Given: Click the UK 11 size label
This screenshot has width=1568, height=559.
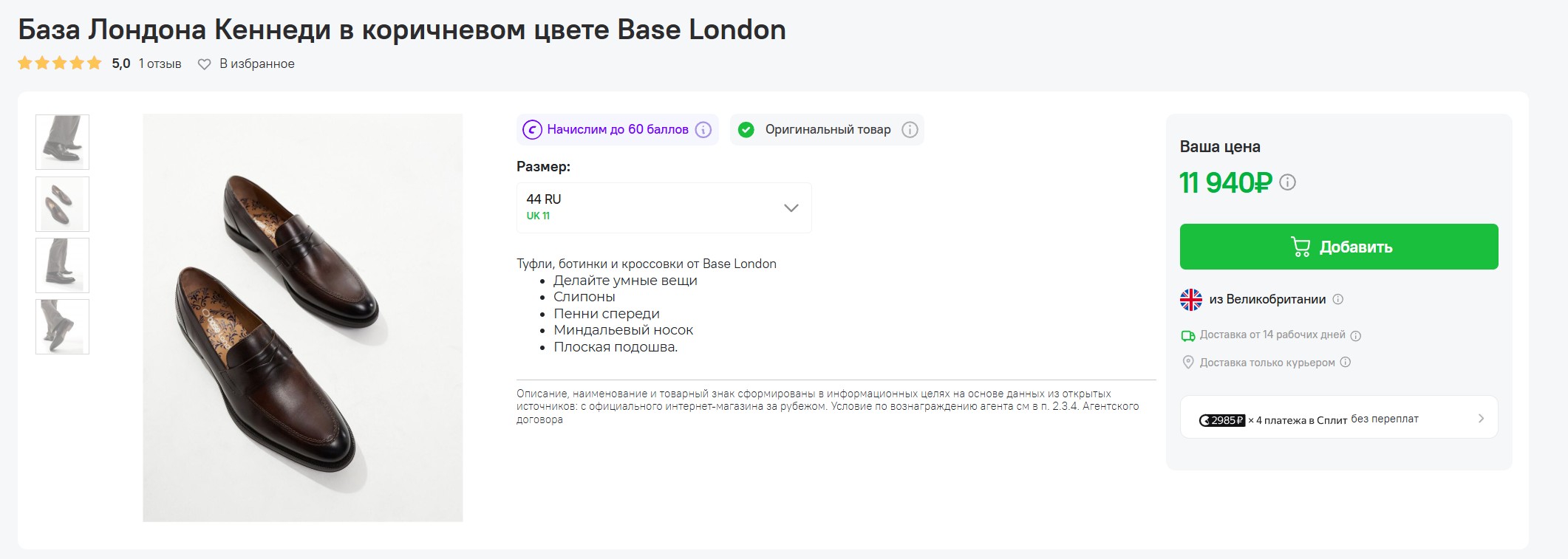Looking at the screenshot, I should (x=538, y=216).
